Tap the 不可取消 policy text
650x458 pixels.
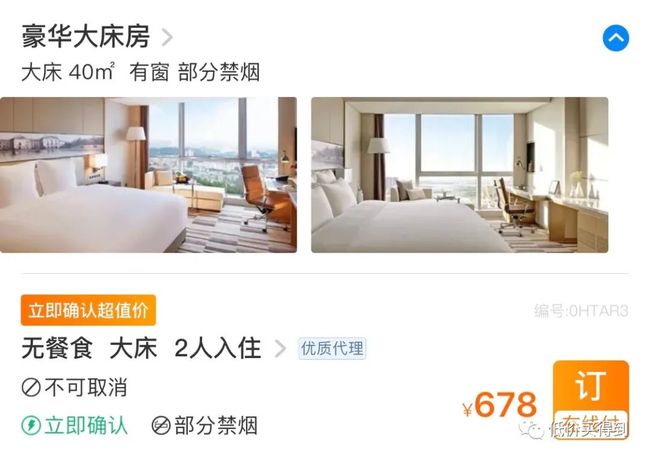click(86, 388)
